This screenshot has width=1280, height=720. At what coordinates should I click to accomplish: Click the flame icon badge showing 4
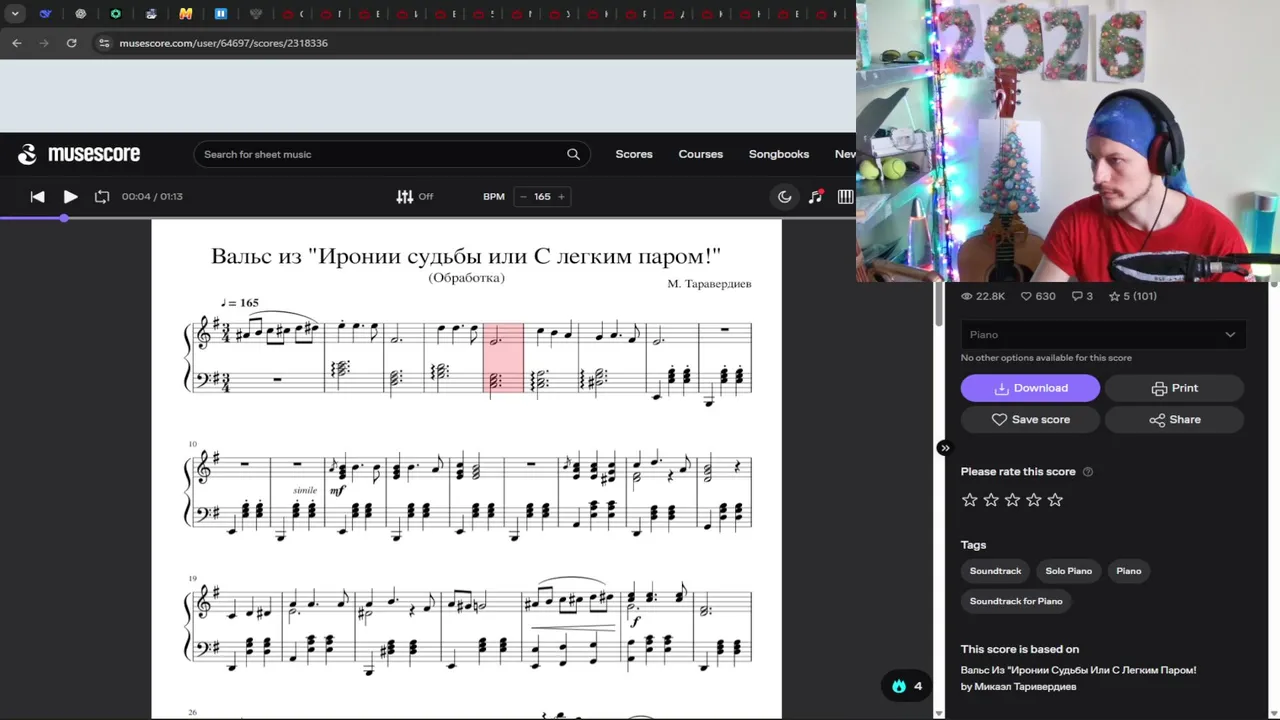point(906,686)
